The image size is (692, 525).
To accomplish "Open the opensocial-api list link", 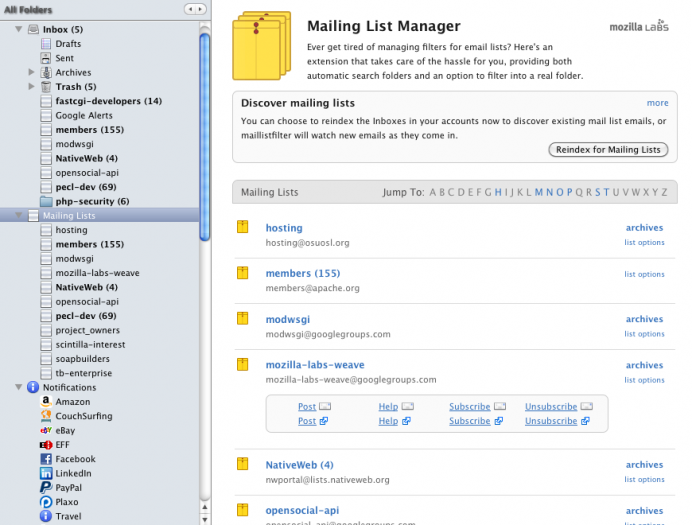I will pyautogui.click(x=302, y=510).
